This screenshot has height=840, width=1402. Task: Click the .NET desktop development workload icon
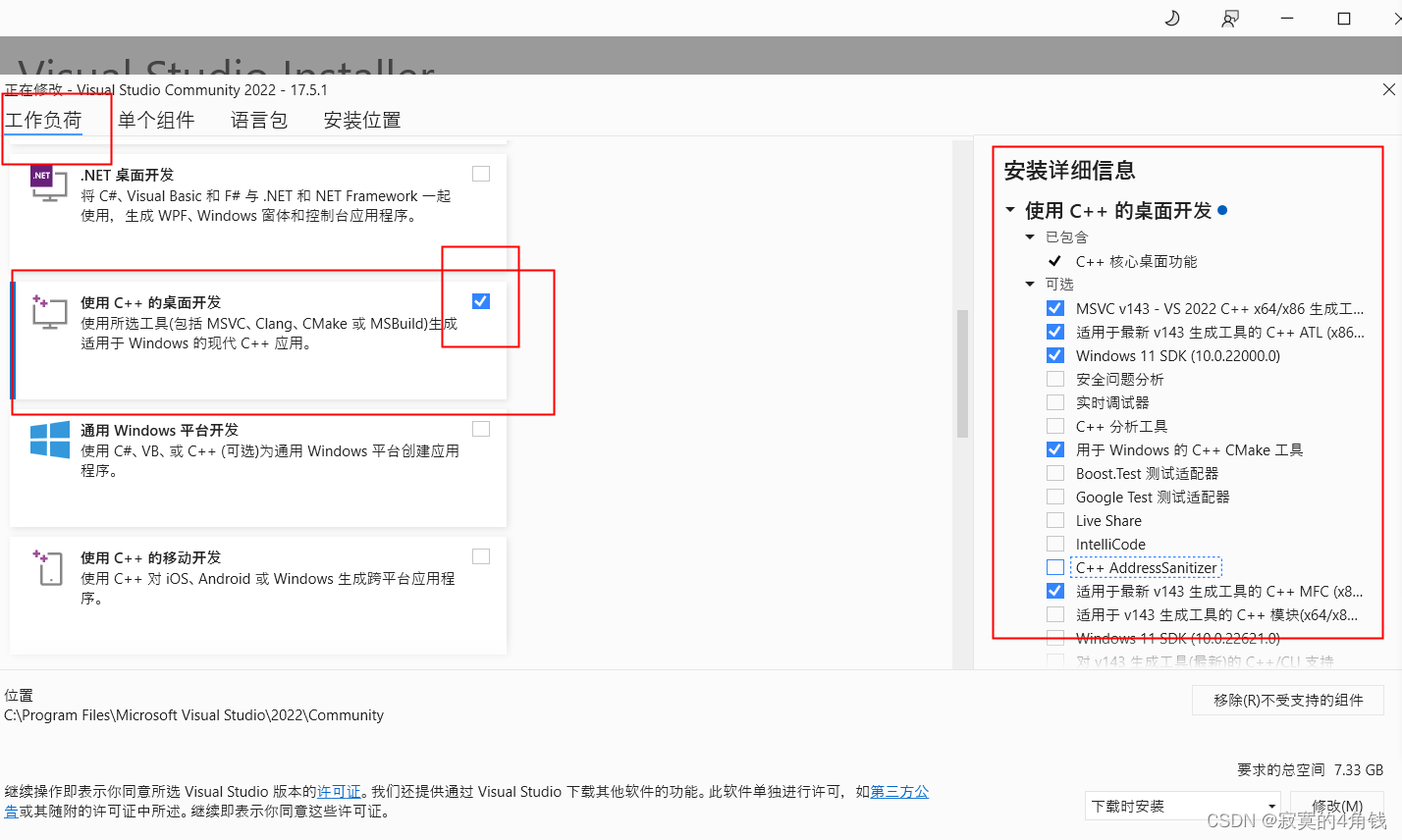pyautogui.click(x=49, y=184)
